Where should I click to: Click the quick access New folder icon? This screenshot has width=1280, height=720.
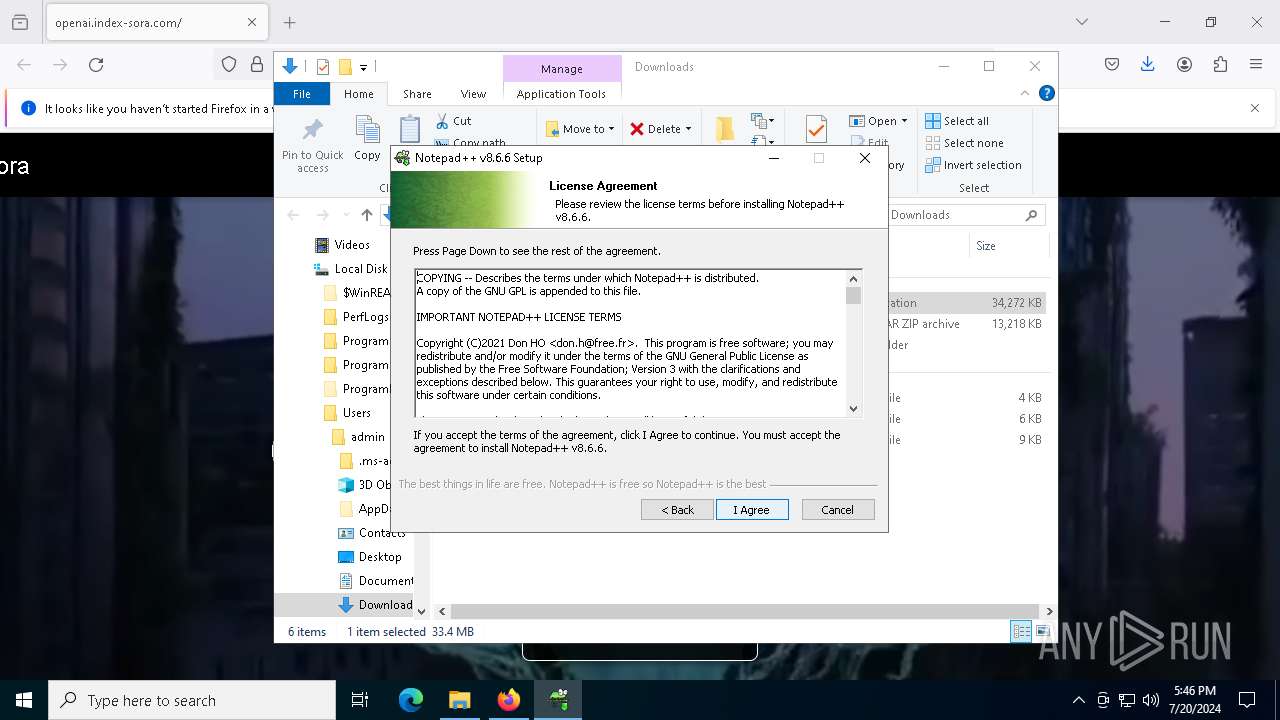(x=345, y=67)
